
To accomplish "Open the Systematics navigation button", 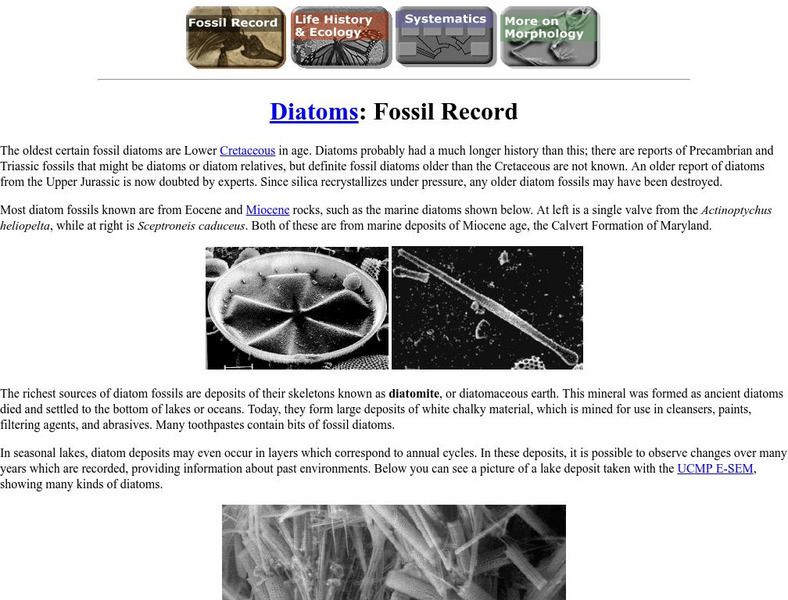I will [x=446, y=36].
